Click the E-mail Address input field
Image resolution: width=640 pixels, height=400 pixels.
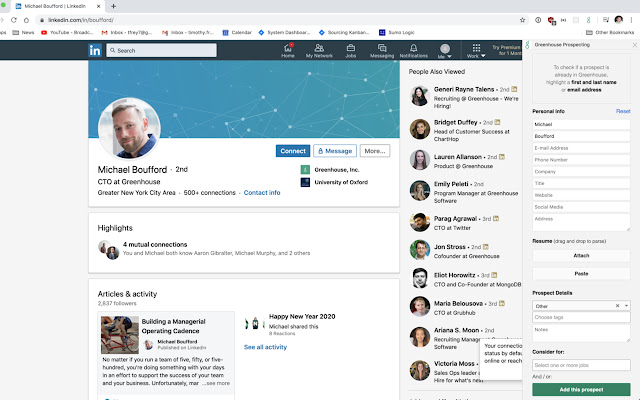(x=580, y=148)
